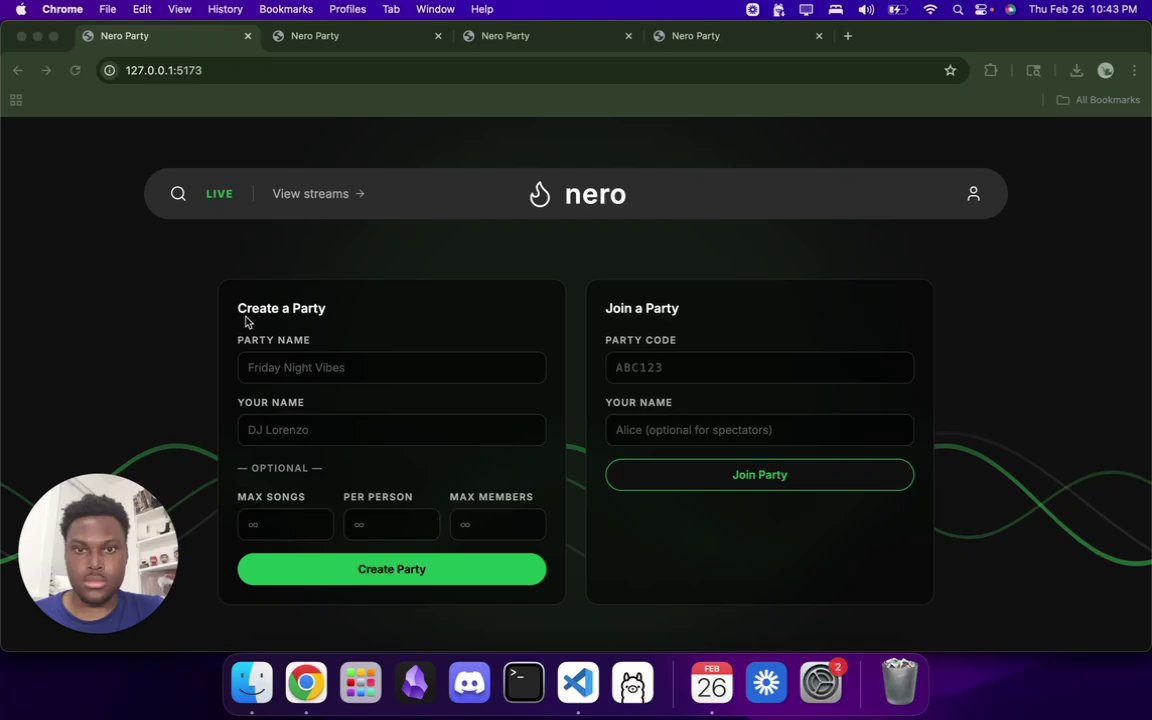
Task: Click the date and time in menu bar
Action: coord(1083,10)
